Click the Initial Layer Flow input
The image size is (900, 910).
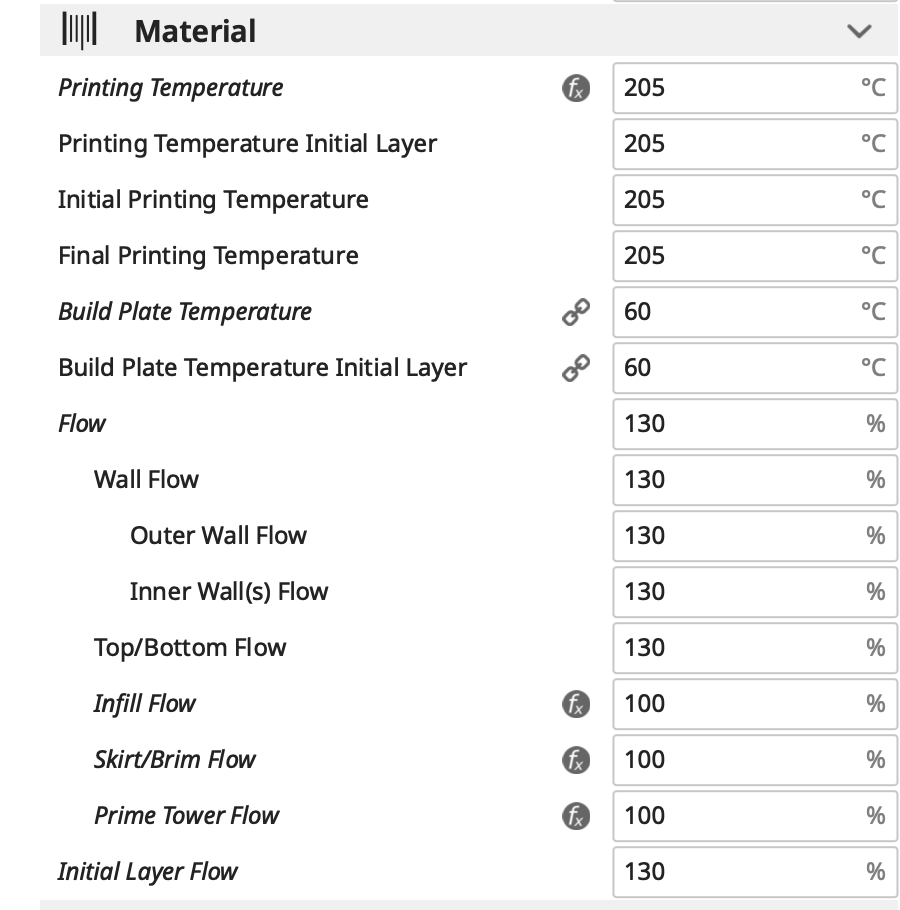pyautogui.click(x=755, y=872)
